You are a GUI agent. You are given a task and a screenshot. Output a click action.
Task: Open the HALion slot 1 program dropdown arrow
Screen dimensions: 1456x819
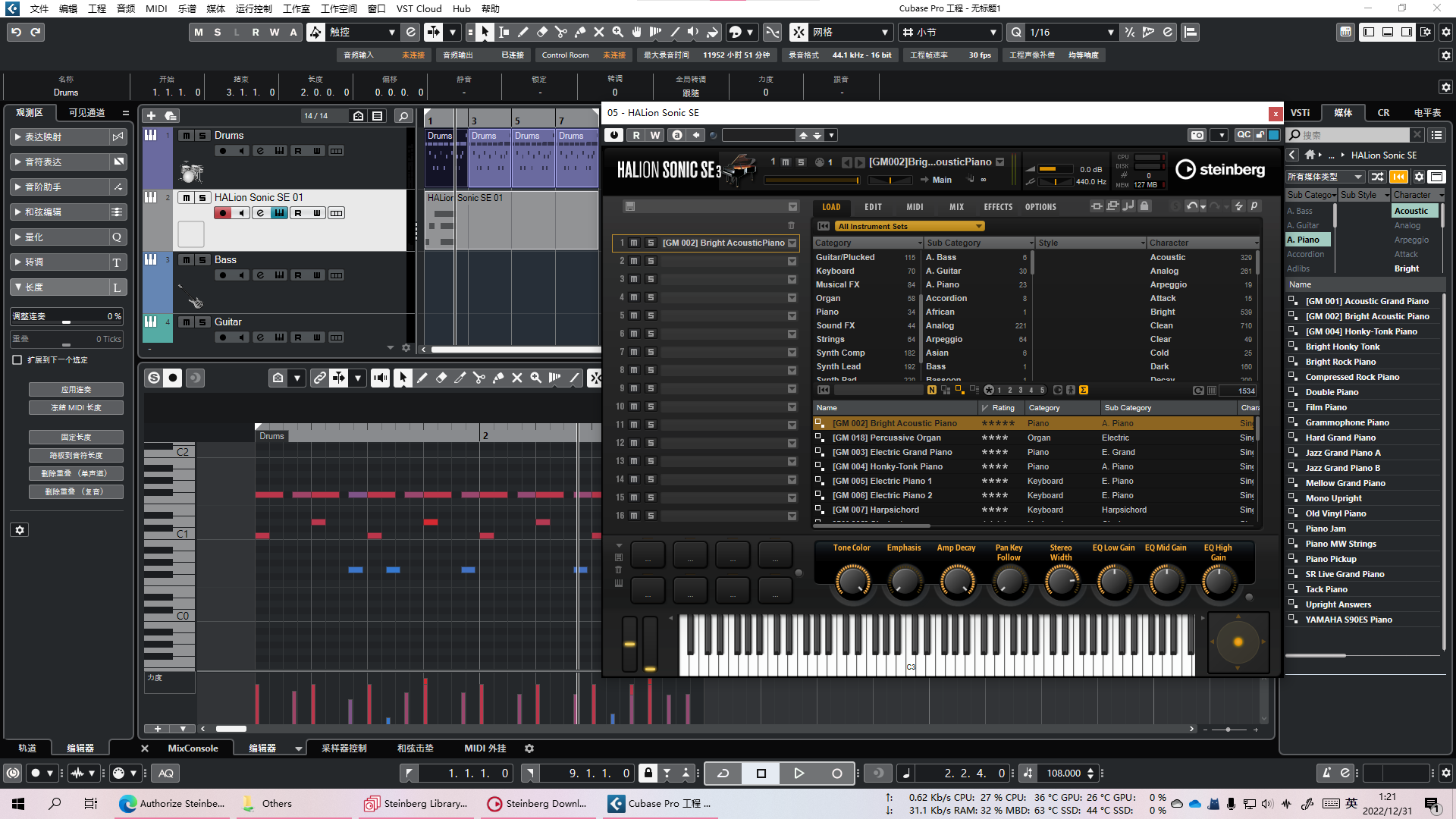(792, 243)
